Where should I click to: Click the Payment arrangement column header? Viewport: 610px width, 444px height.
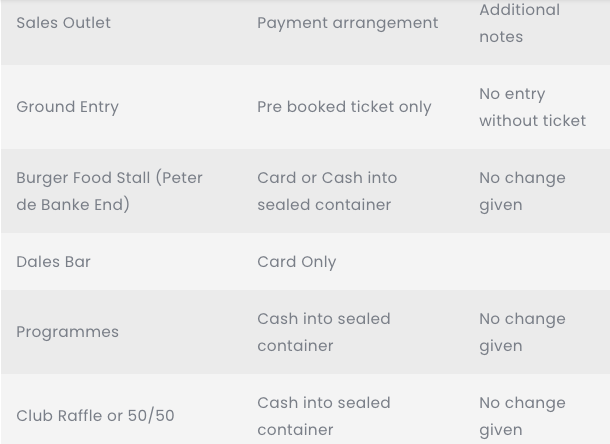tap(347, 23)
